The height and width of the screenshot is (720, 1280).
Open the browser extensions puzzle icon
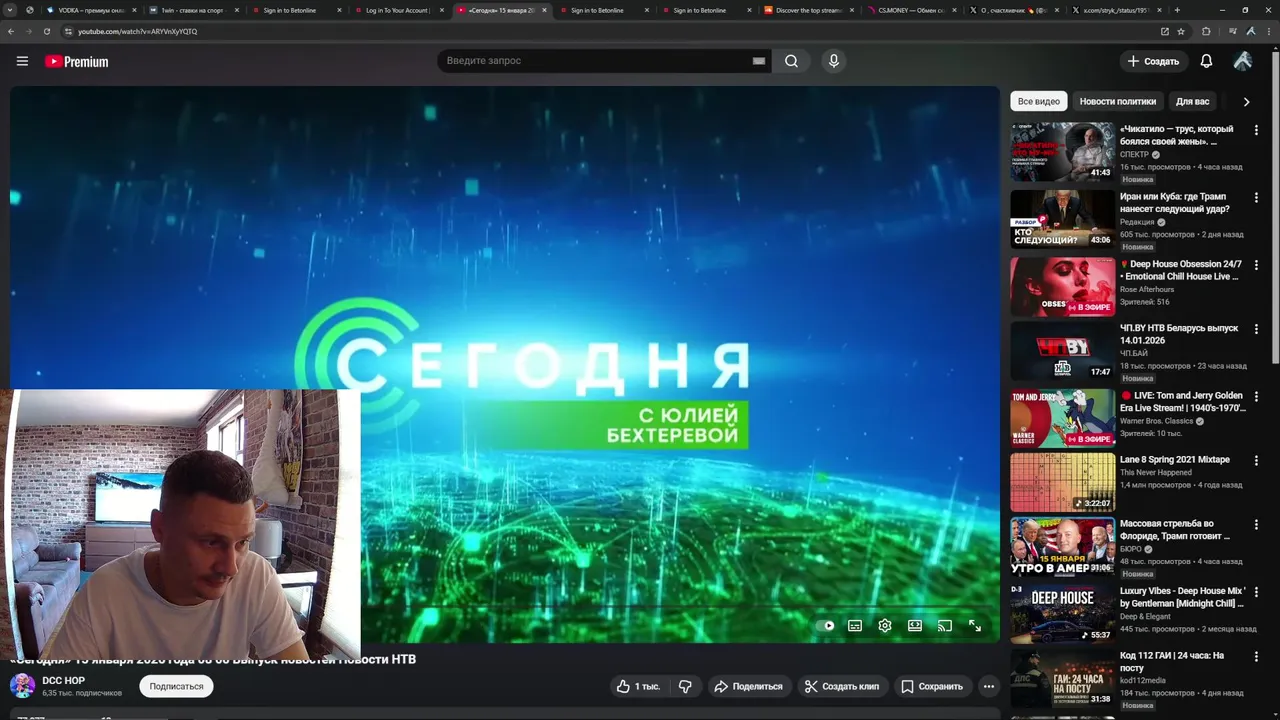click(x=1206, y=31)
